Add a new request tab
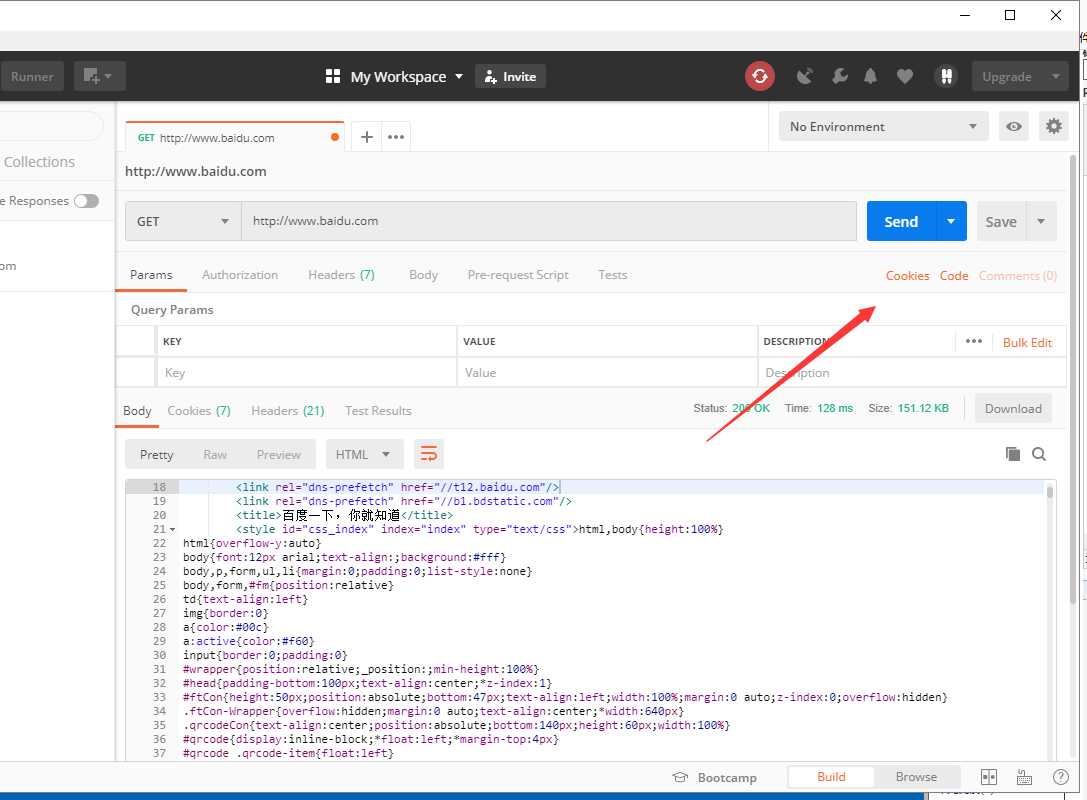The height and width of the screenshot is (800, 1087). [x=367, y=137]
